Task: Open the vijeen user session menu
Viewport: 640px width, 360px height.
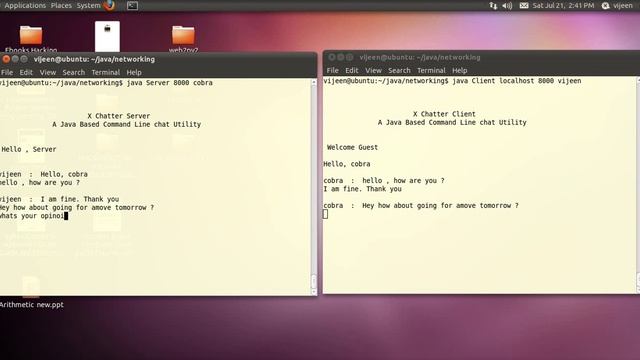Action: click(618, 5)
